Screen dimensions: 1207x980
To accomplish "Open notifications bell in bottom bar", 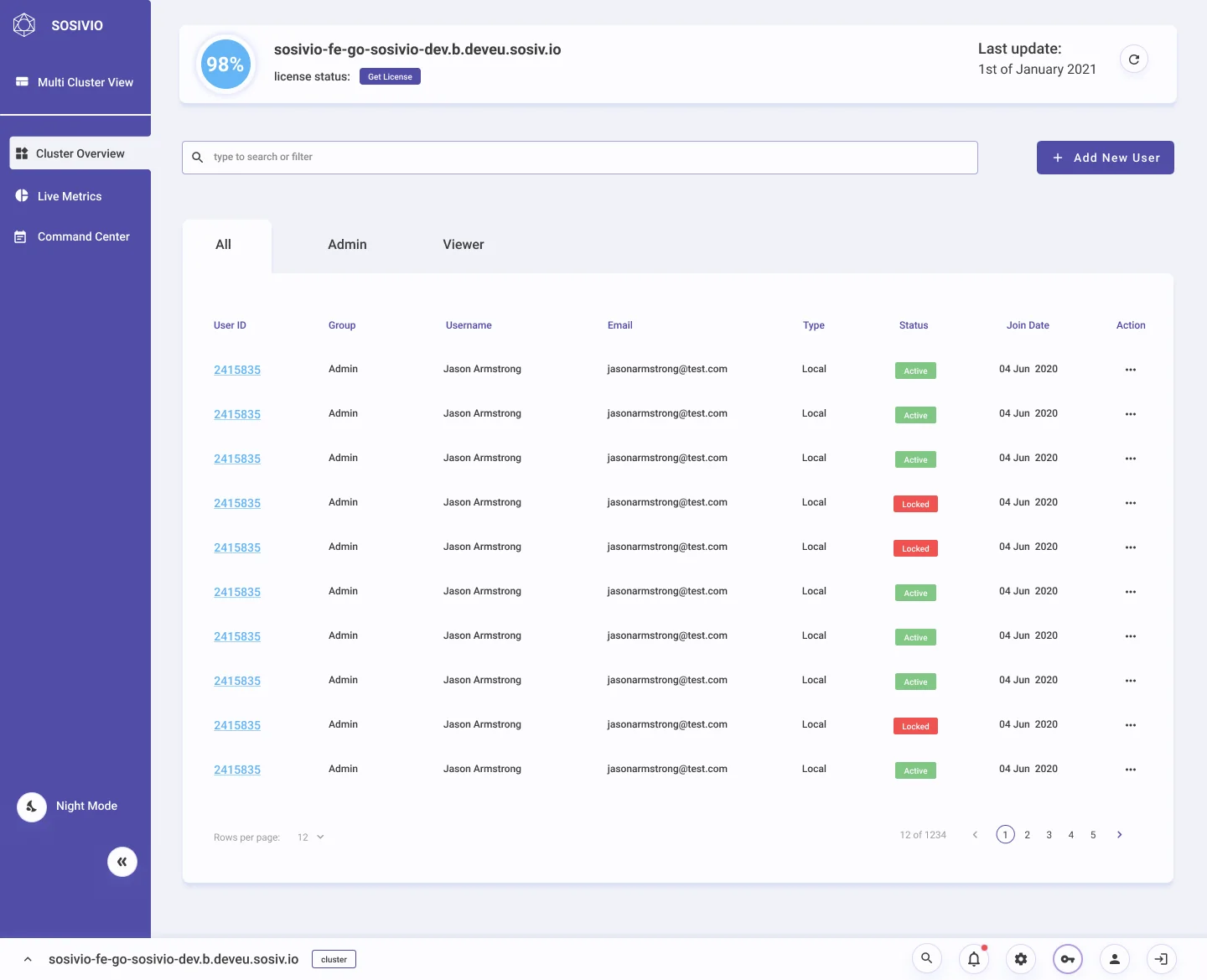I will 974,959.
